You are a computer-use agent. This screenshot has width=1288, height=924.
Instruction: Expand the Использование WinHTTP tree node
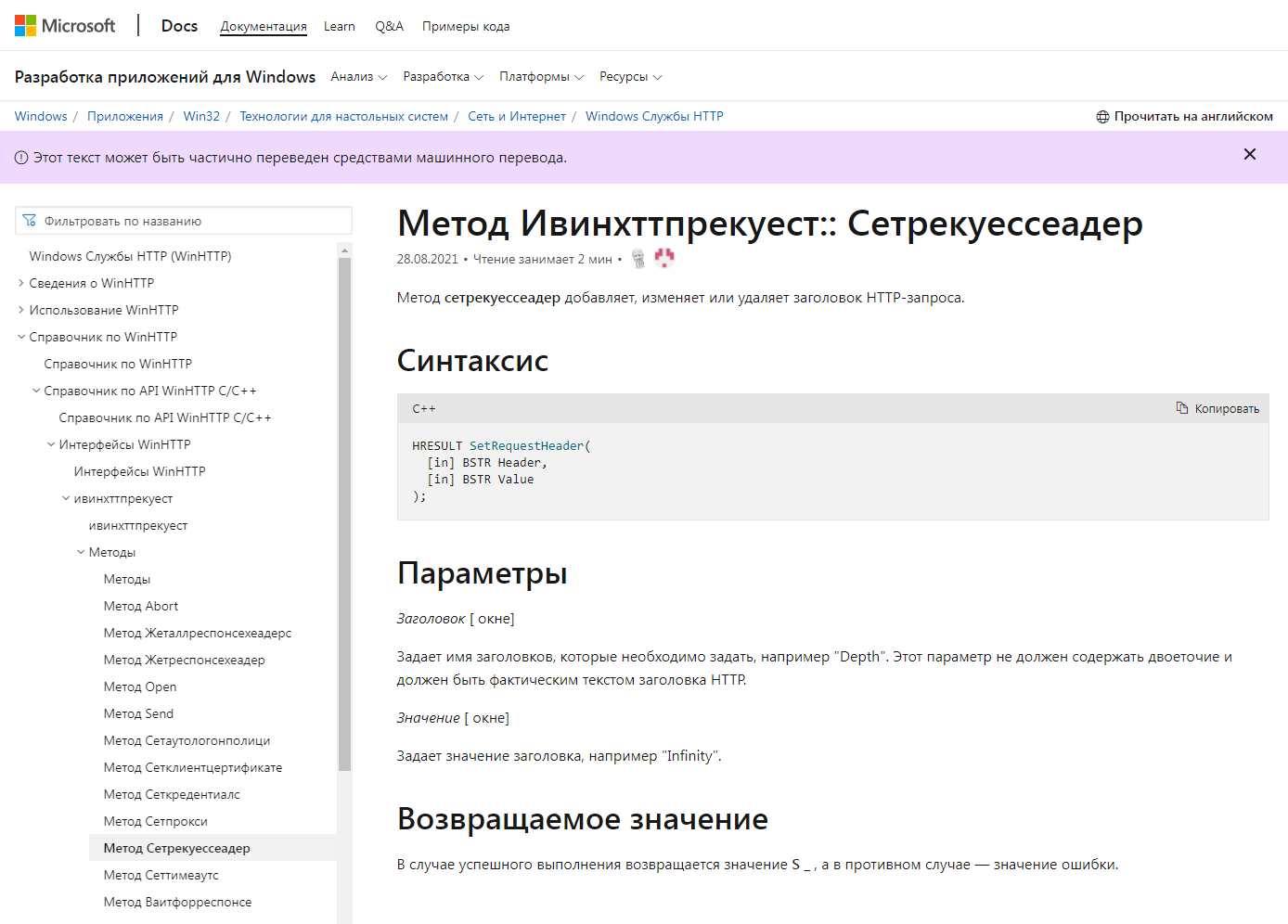(21, 310)
